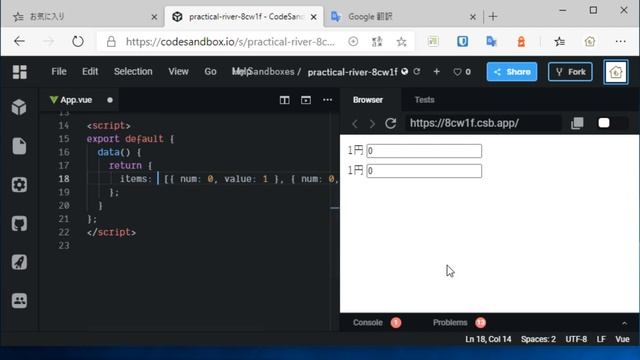This screenshot has height=360, width=640.
Task: Open preview in new window icon
Action: pos(577,123)
